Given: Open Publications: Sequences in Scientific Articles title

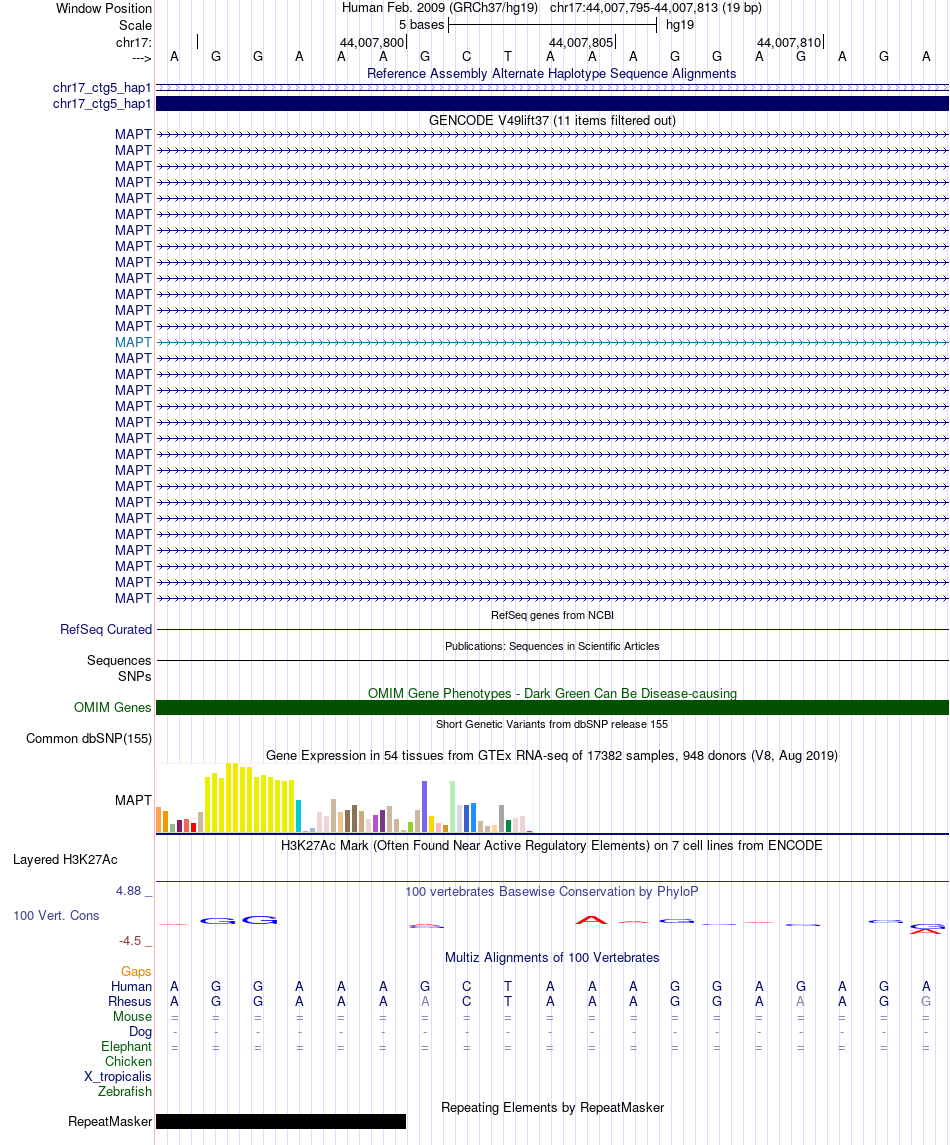Looking at the screenshot, I should click(552, 646).
